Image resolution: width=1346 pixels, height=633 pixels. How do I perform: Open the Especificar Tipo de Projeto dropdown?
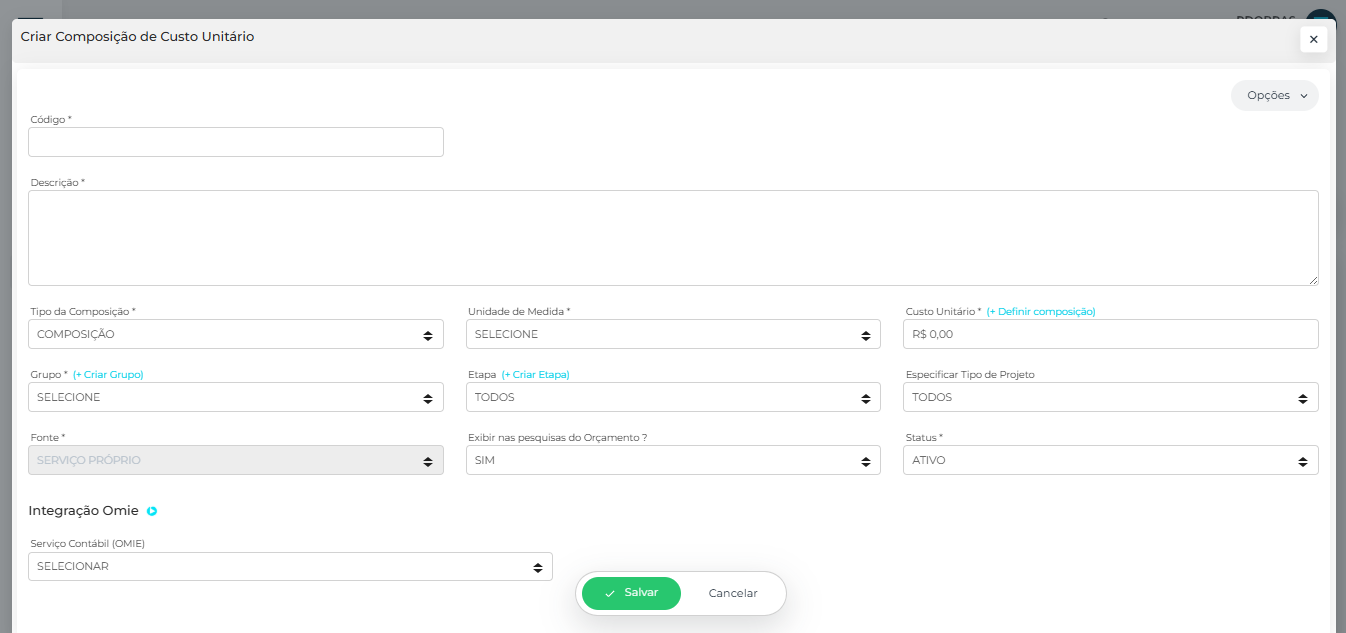1110,397
